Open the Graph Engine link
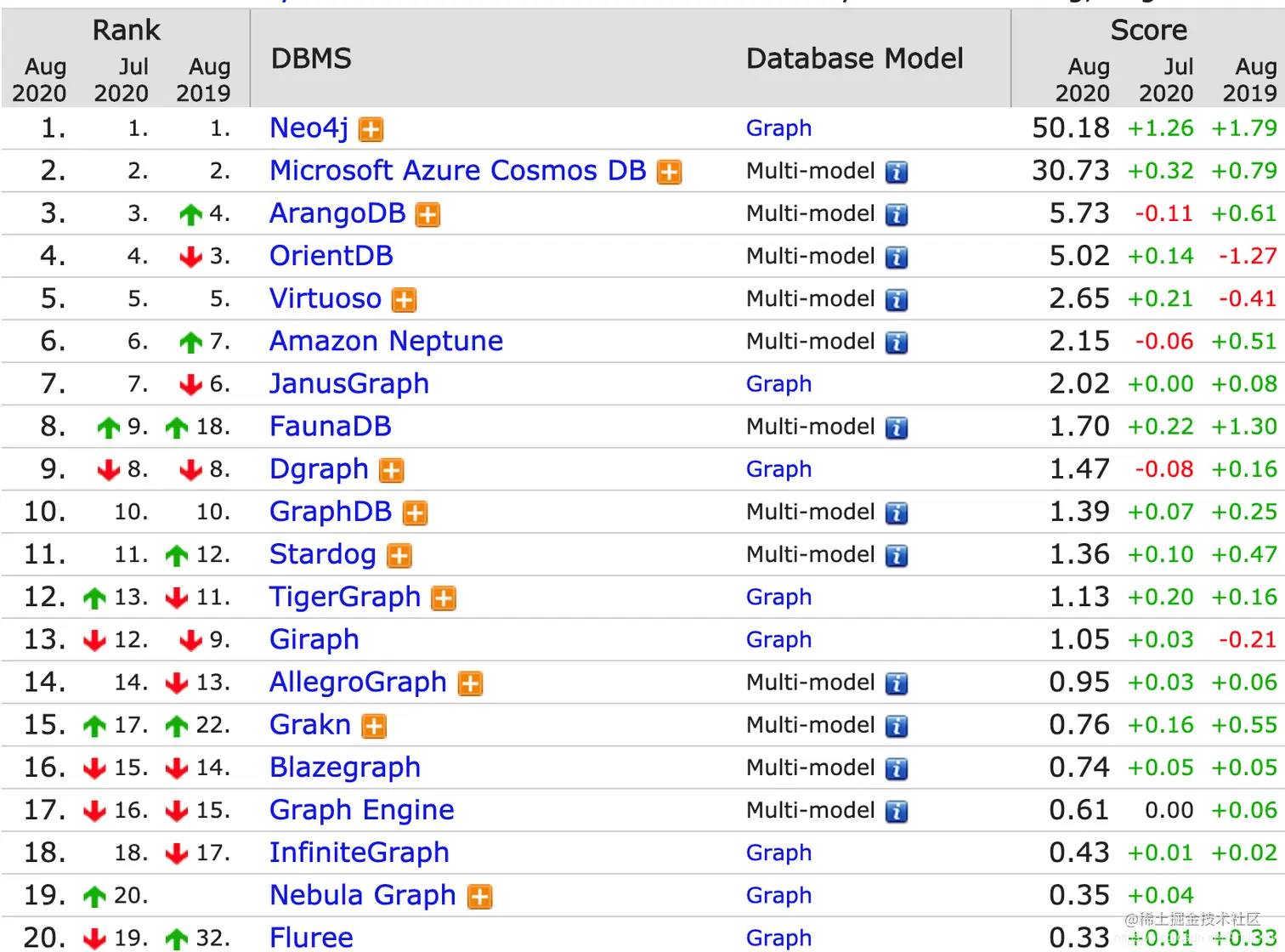Image resolution: width=1285 pixels, height=952 pixels. [362, 810]
